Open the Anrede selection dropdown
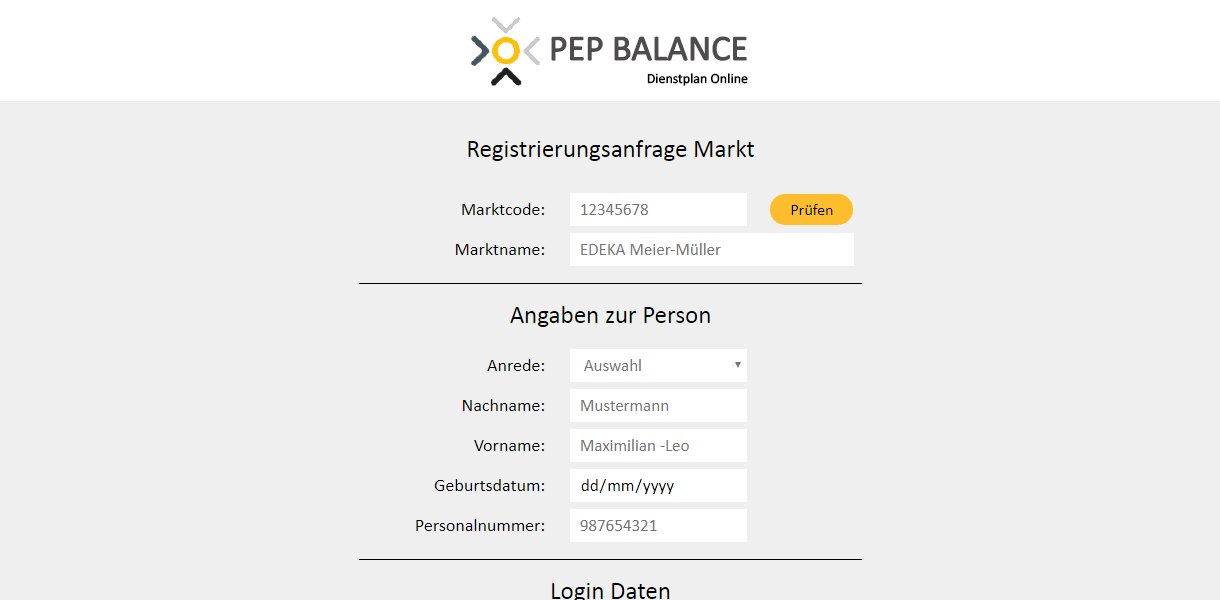 tap(658, 366)
